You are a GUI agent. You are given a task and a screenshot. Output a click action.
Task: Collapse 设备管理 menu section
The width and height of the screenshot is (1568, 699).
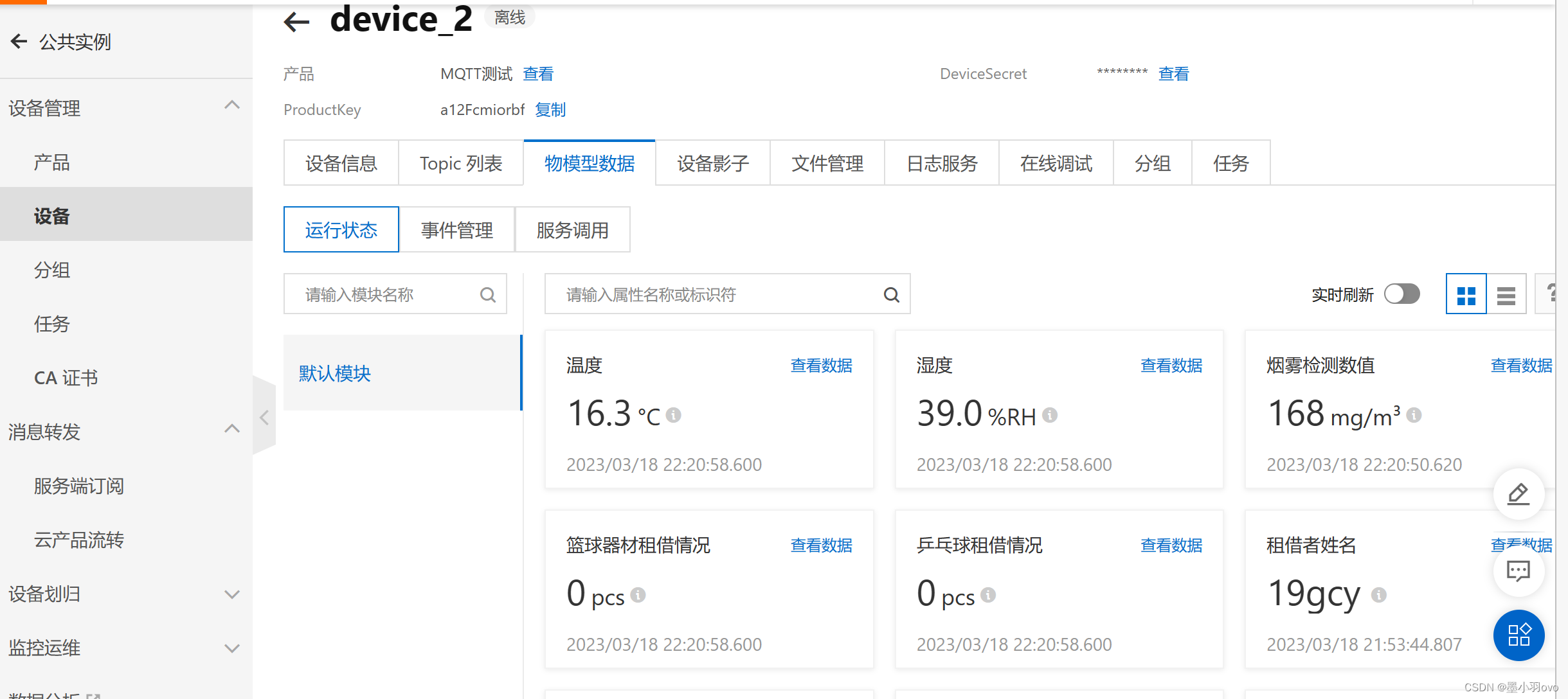232,105
